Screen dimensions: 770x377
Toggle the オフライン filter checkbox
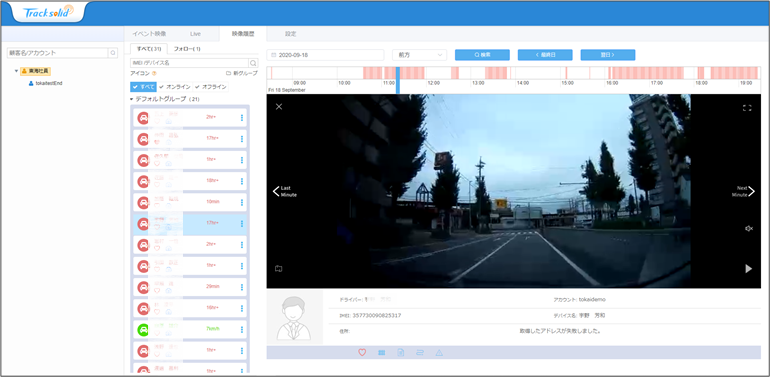210,87
